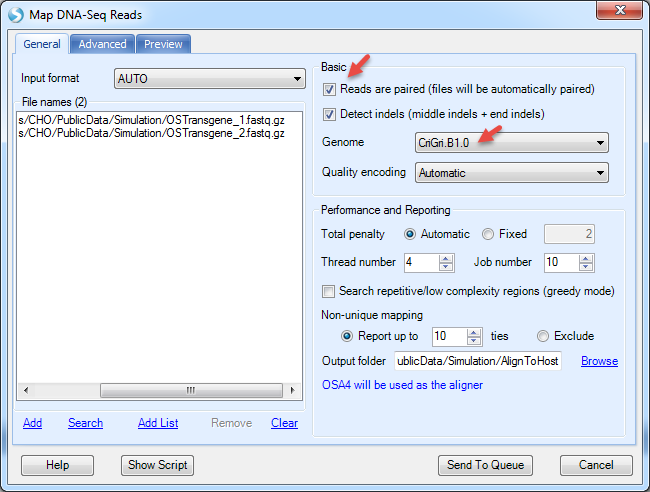Click the Output folder path field
The height and width of the screenshot is (492, 650).
coord(478,361)
